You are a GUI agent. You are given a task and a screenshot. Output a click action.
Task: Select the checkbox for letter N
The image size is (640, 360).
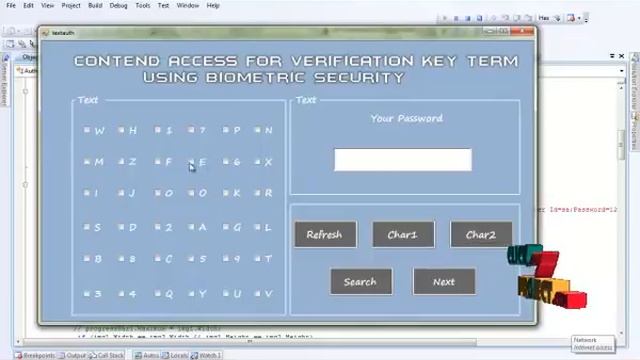tap(257, 130)
